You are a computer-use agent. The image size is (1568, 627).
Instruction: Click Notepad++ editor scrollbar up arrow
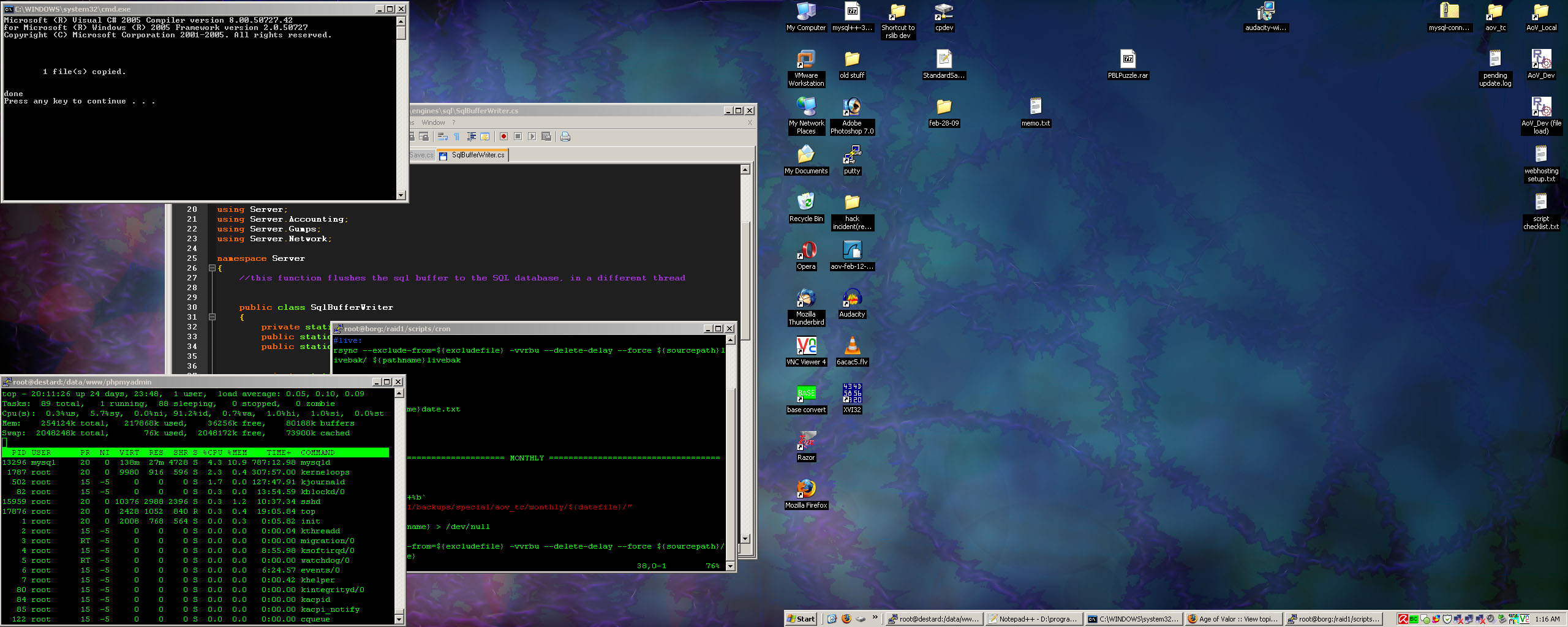click(745, 170)
